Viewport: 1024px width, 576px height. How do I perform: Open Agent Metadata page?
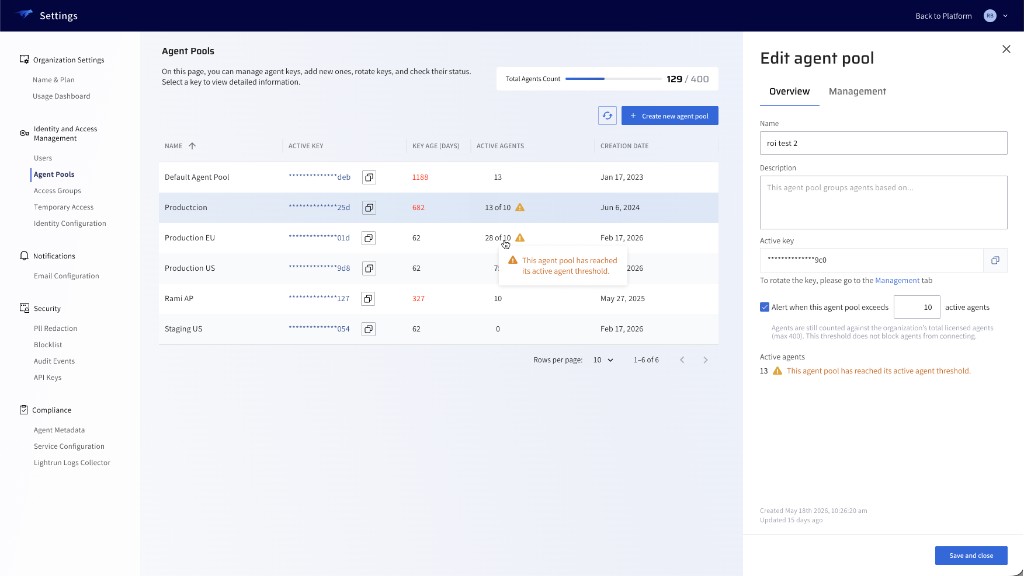pos(59,430)
